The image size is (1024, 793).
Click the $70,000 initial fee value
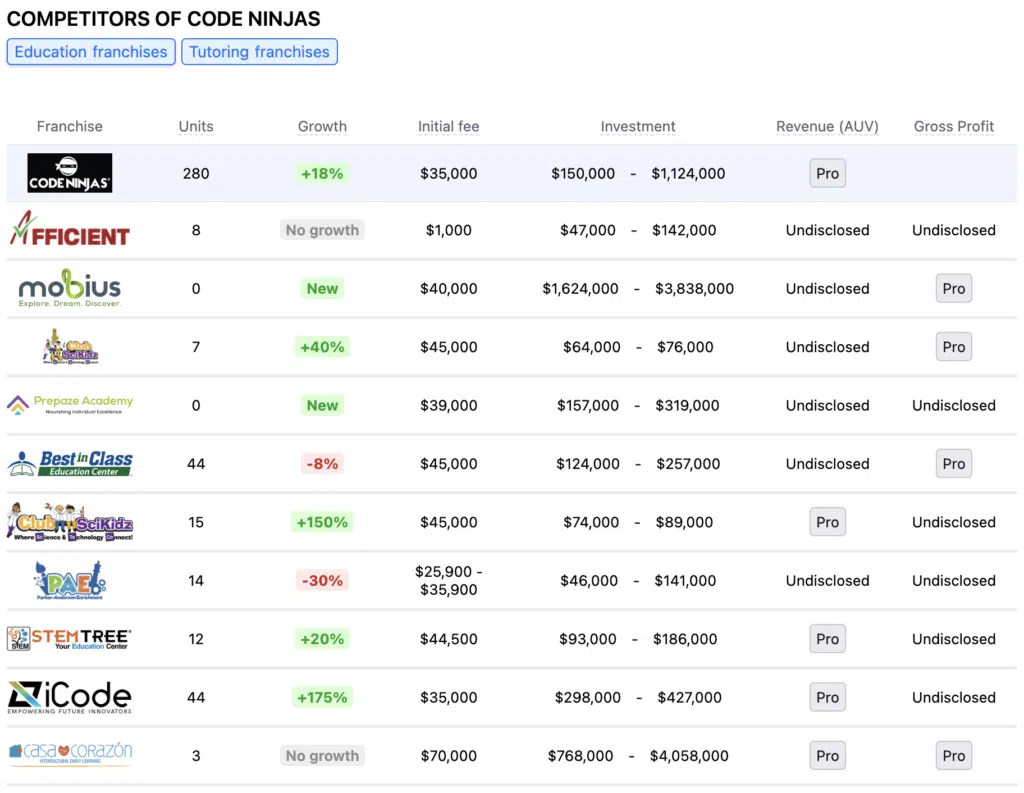click(448, 756)
